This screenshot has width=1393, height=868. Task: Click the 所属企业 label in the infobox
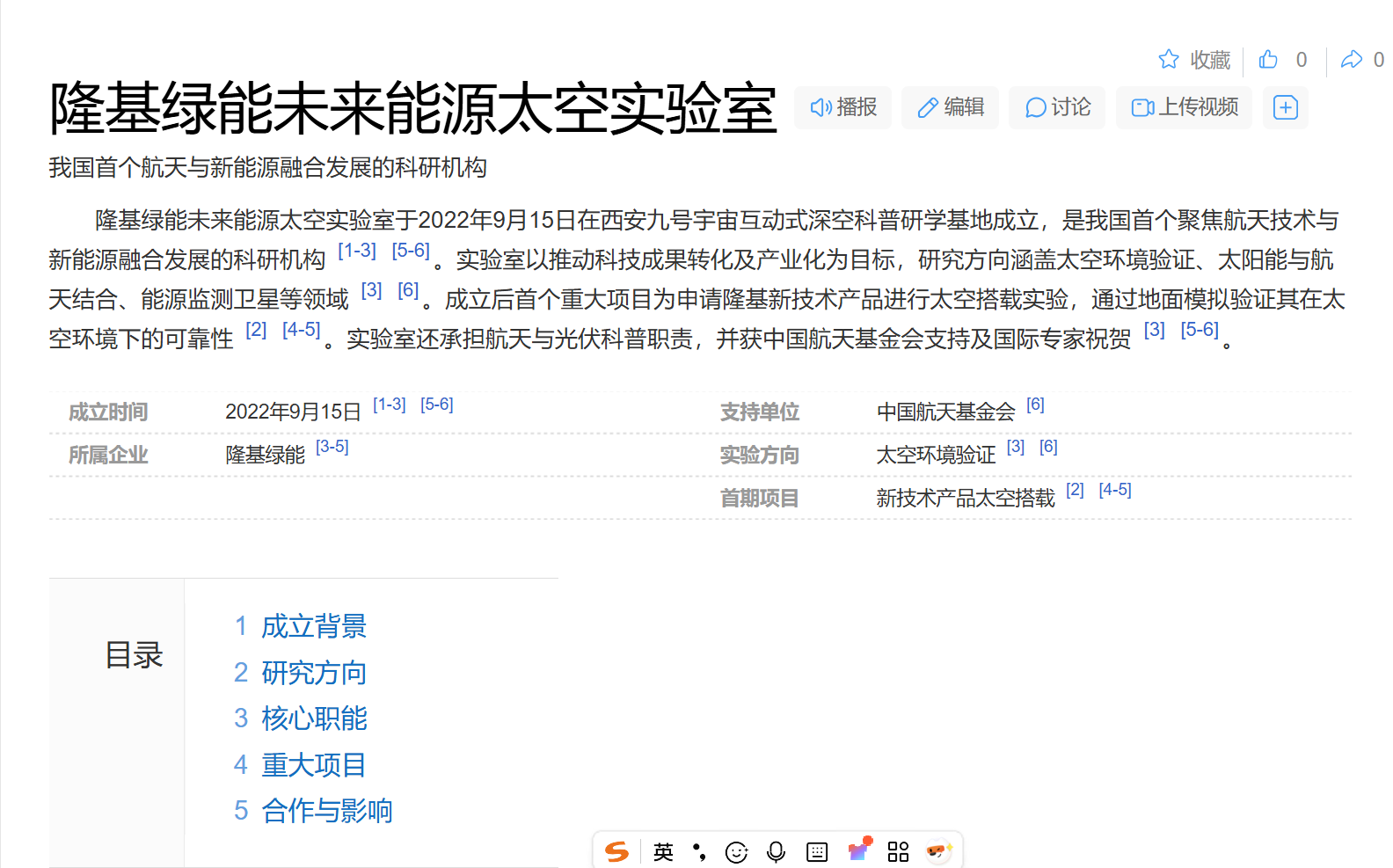(x=108, y=456)
